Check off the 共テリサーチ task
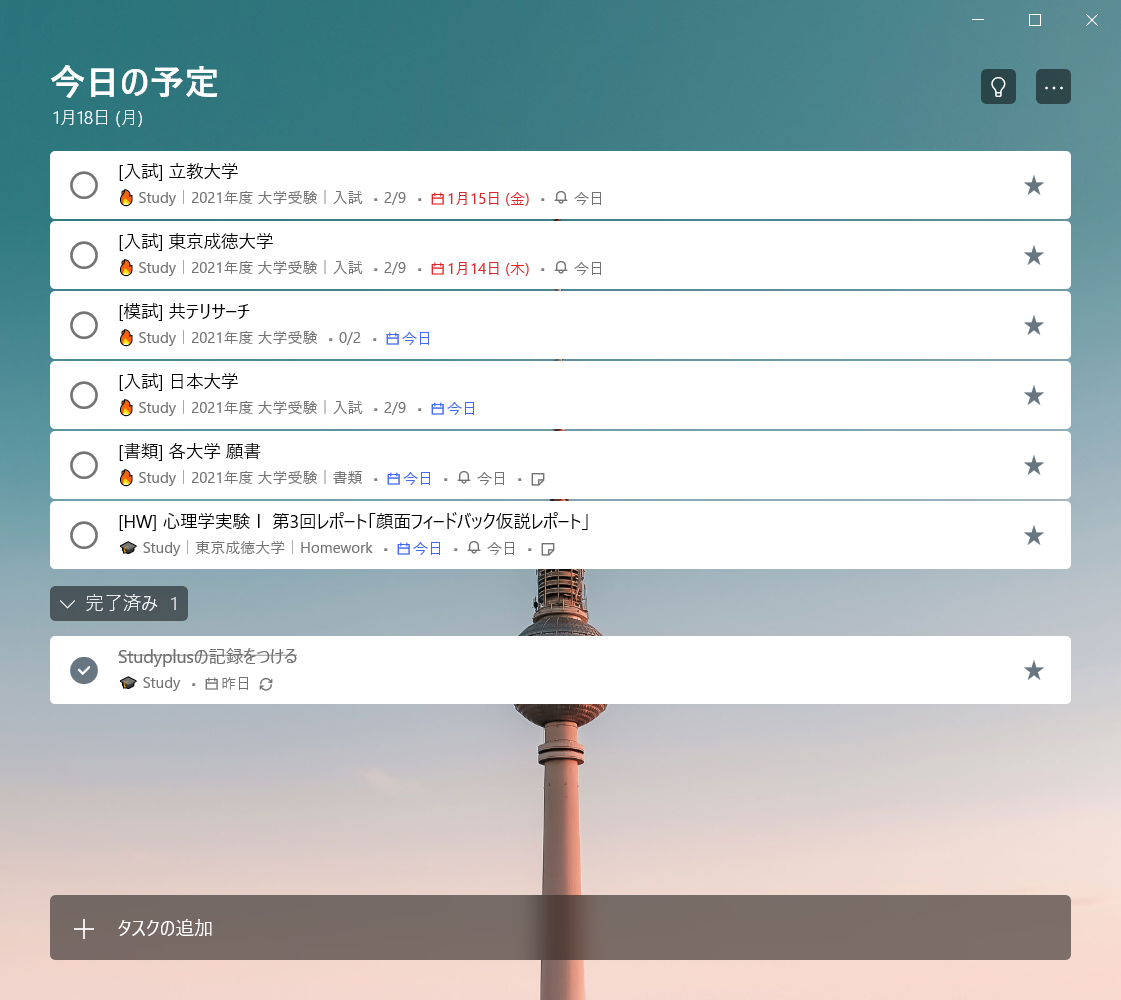 (84, 325)
